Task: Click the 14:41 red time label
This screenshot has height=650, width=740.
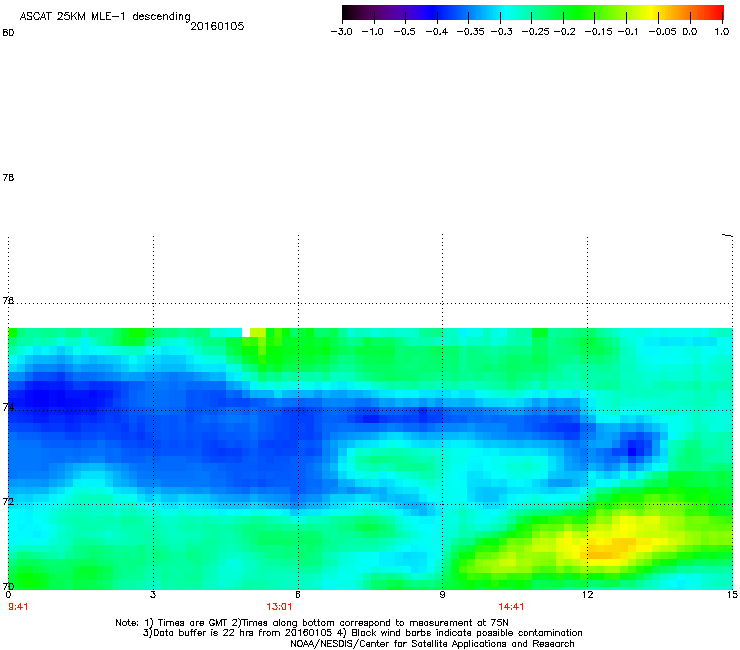Action: click(511, 607)
